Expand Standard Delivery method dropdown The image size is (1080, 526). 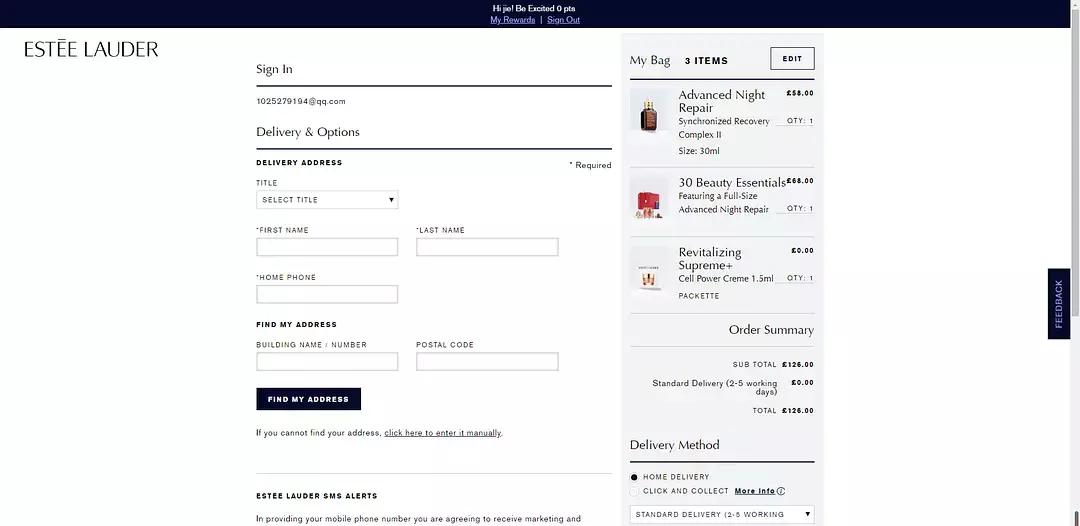[x=722, y=514]
